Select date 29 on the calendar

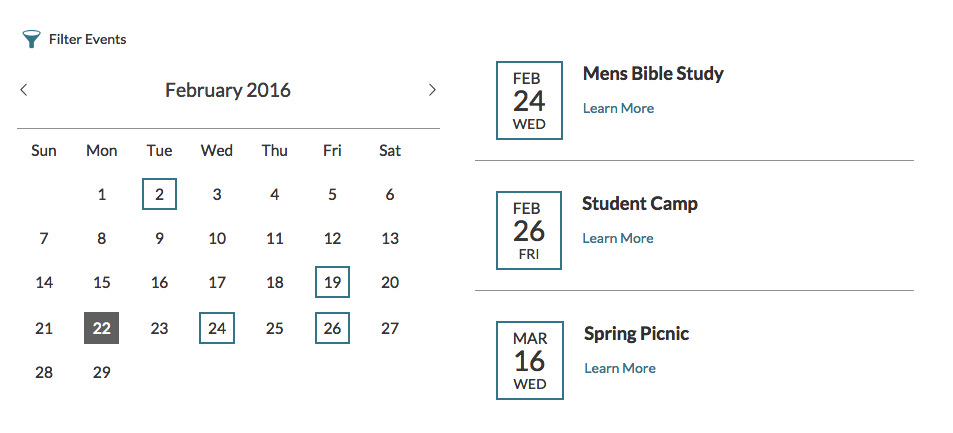click(101, 372)
